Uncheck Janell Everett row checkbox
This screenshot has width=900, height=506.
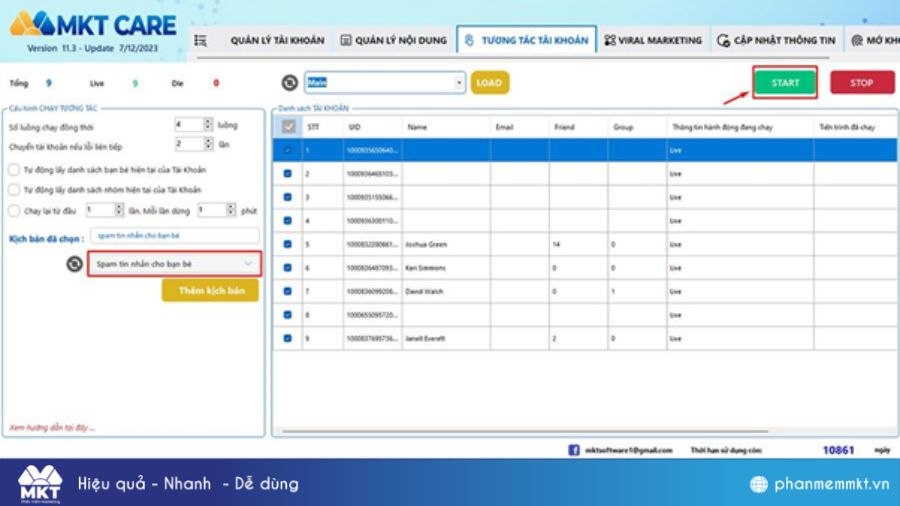tap(288, 338)
